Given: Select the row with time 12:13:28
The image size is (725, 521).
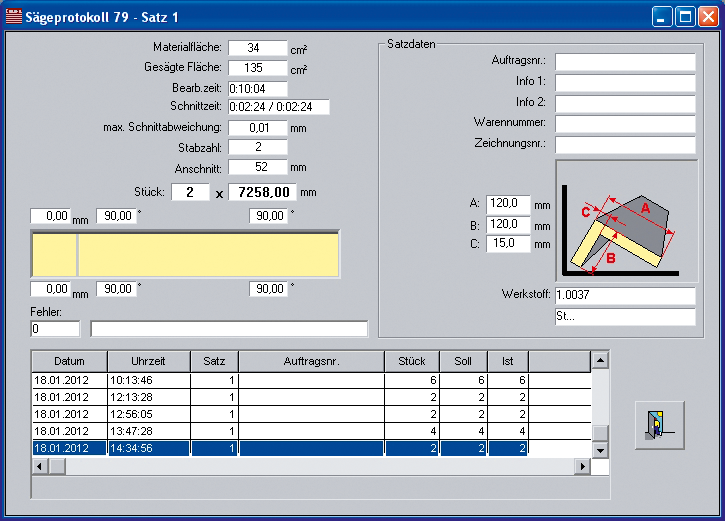Looking at the screenshot, I should click(312, 397).
